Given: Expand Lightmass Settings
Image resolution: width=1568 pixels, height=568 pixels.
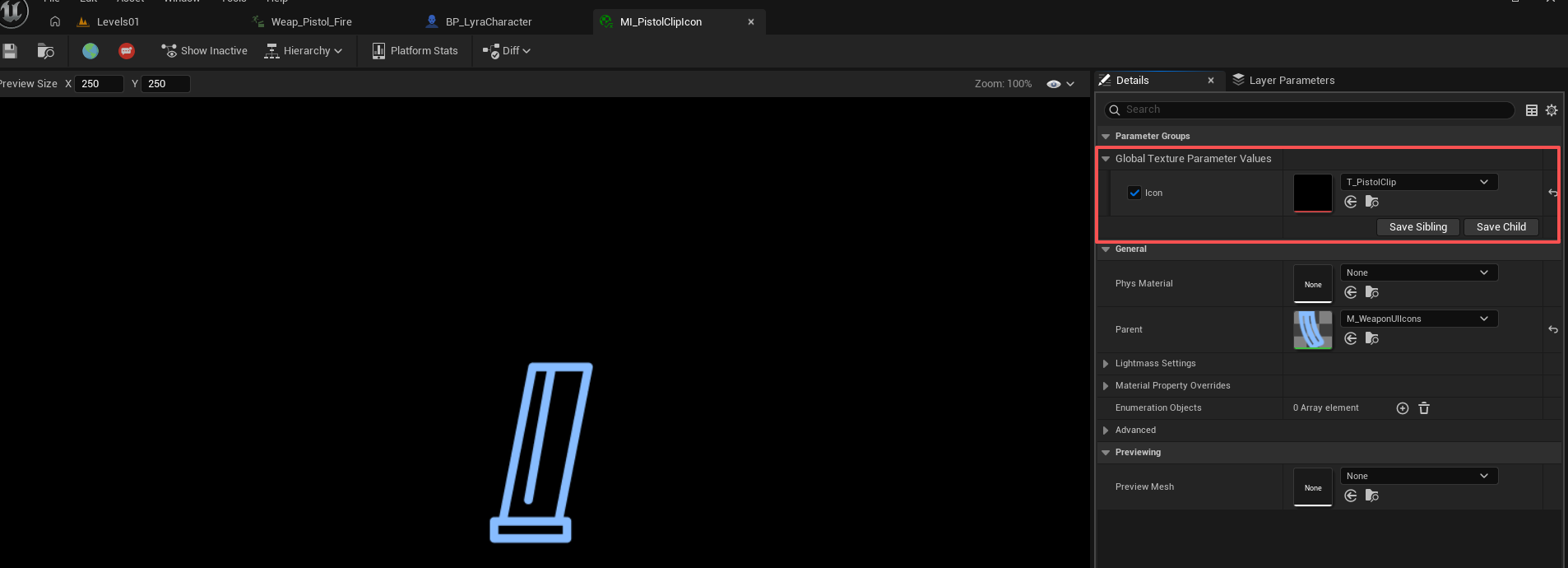Looking at the screenshot, I should click(1106, 364).
